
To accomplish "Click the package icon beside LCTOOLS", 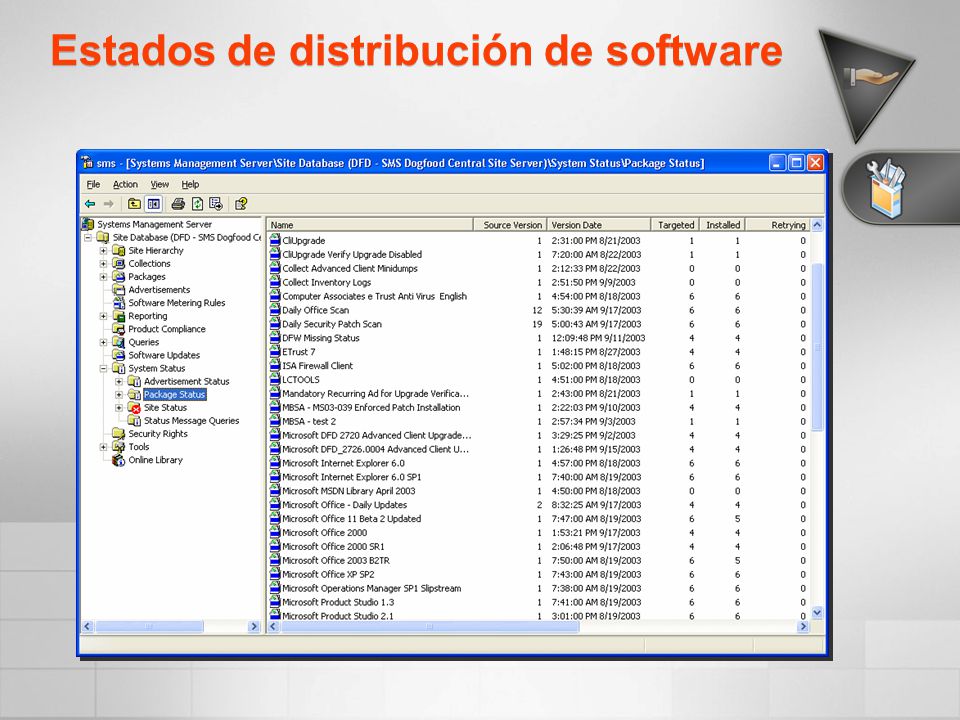I will point(276,380).
